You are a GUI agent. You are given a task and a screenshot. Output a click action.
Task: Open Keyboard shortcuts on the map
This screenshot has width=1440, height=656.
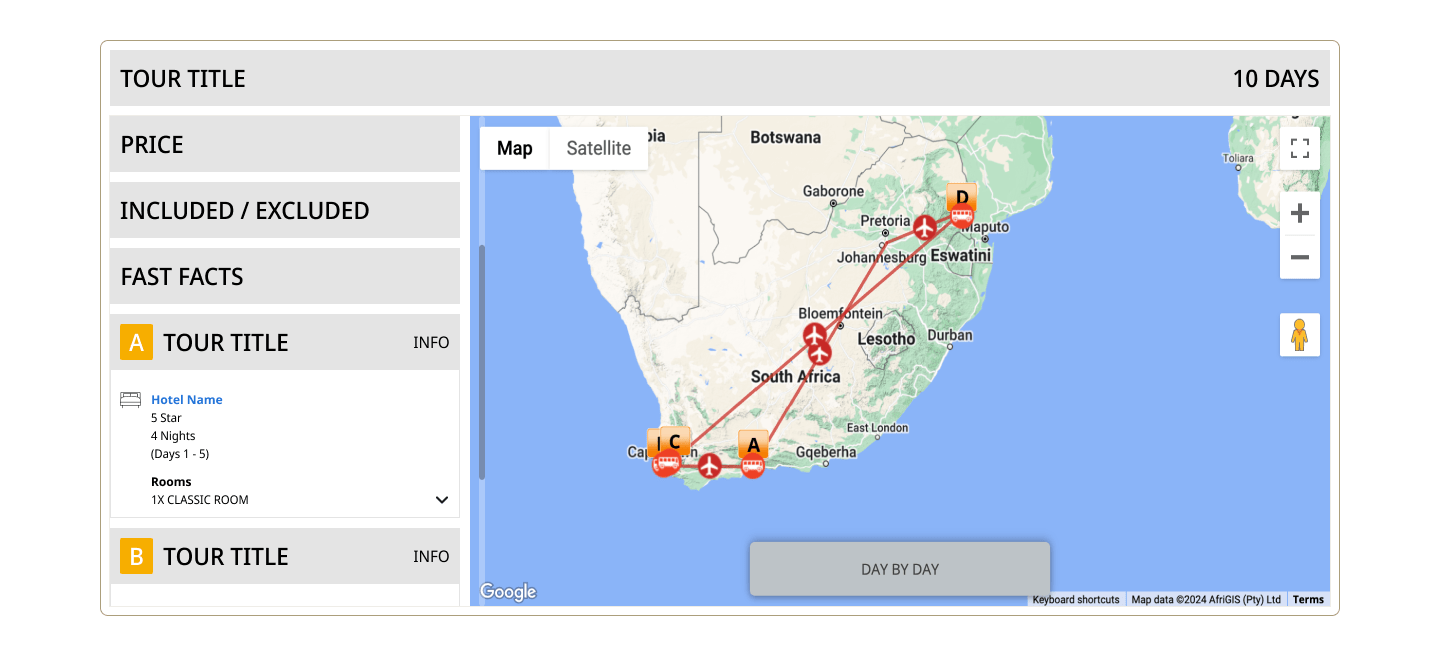(1076, 599)
